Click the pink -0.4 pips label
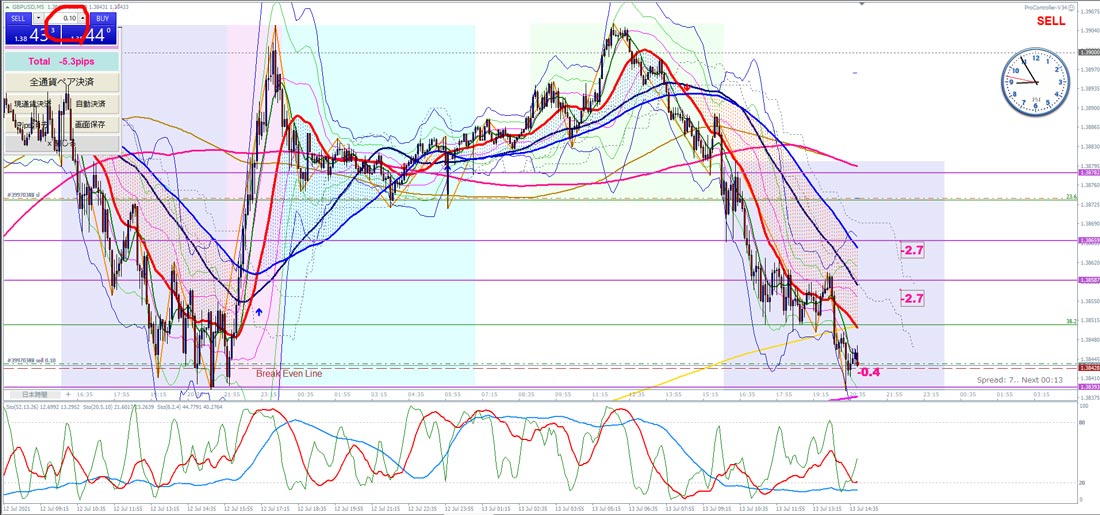 pos(868,372)
